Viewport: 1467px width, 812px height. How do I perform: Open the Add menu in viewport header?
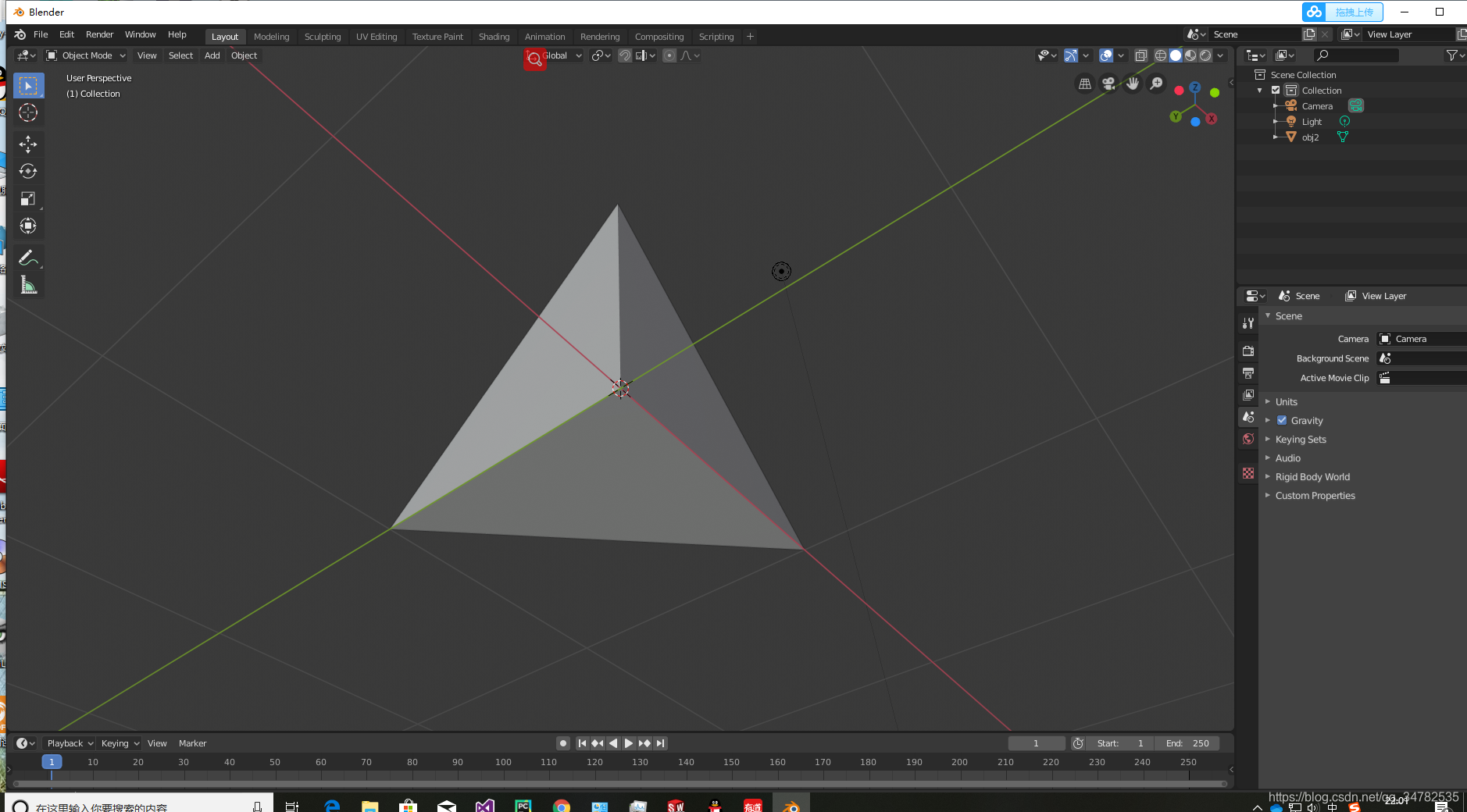[212, 55]
